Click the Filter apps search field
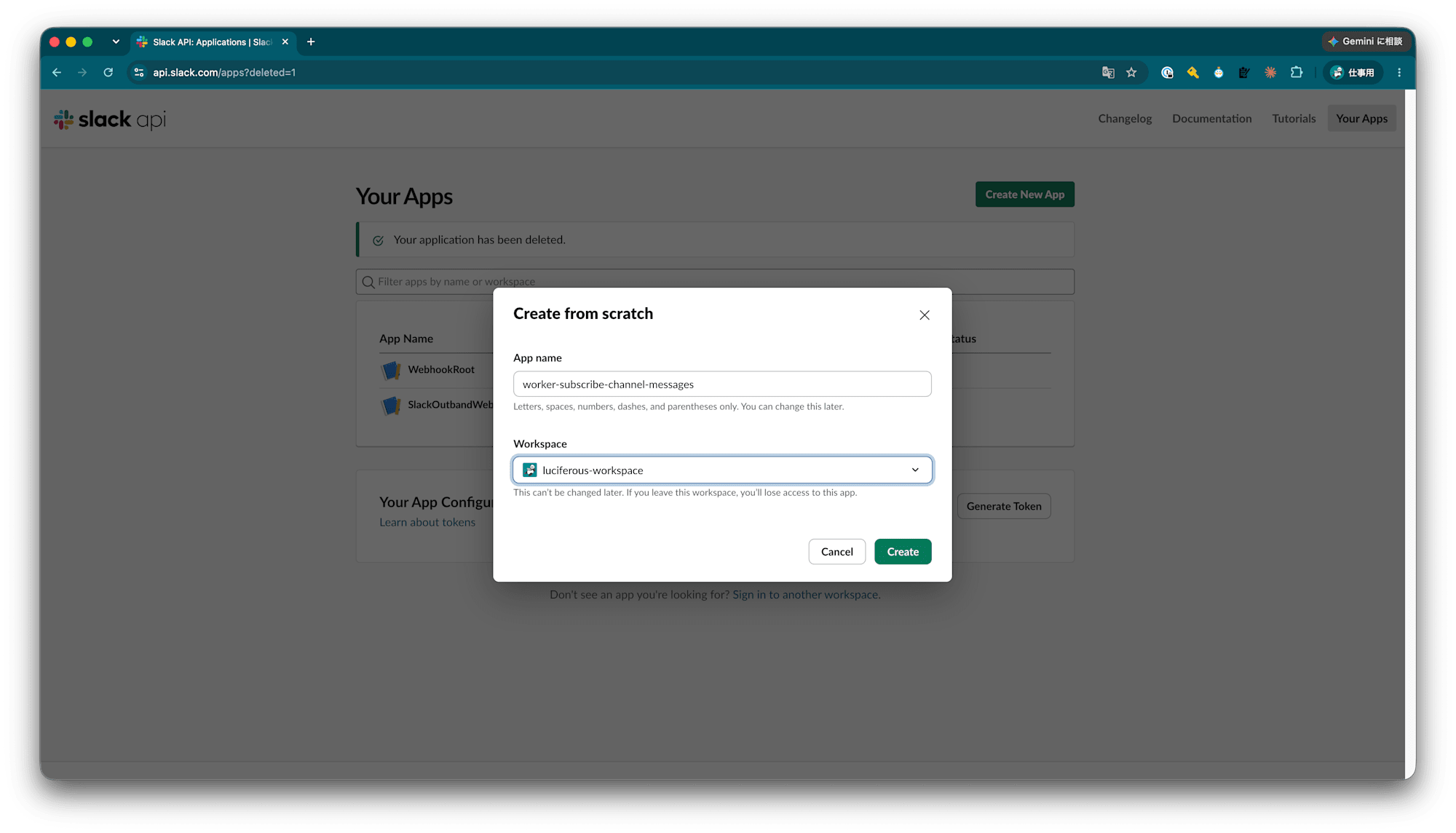This screenshot has width=1456, height=833. [x=715, y=282]
